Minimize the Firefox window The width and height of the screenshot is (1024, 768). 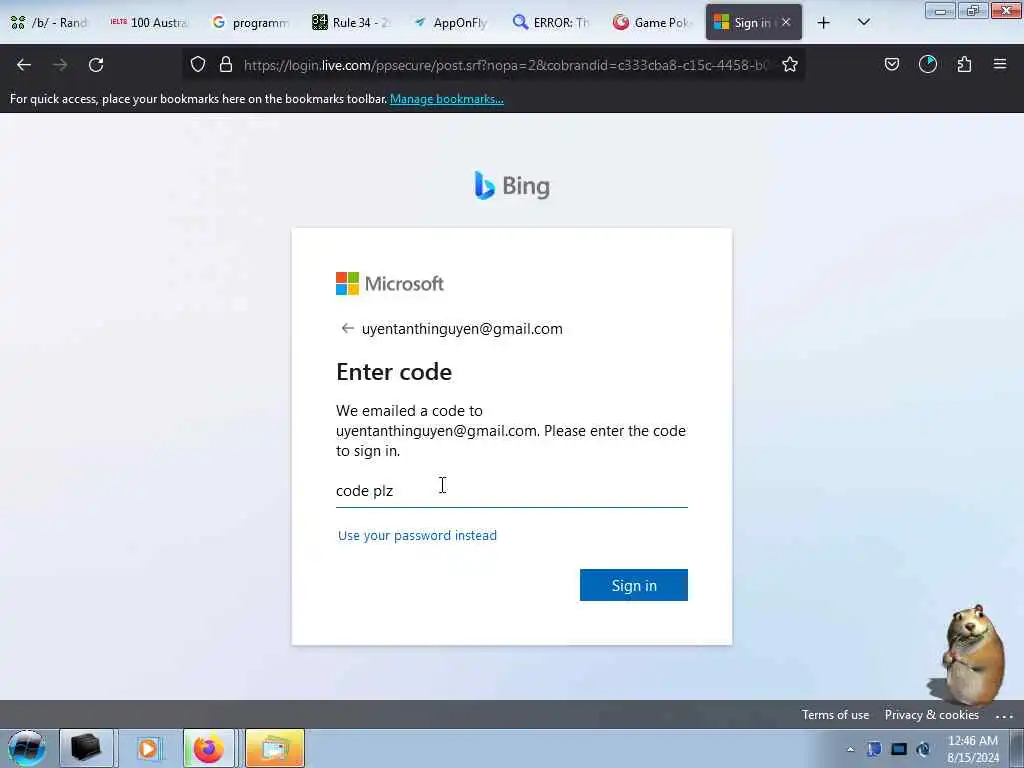coord(940,10)
